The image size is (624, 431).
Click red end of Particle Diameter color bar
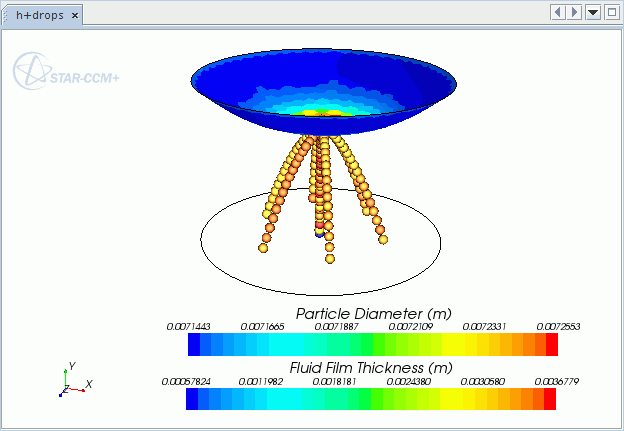pyautogui.click(x=550, y=344)
